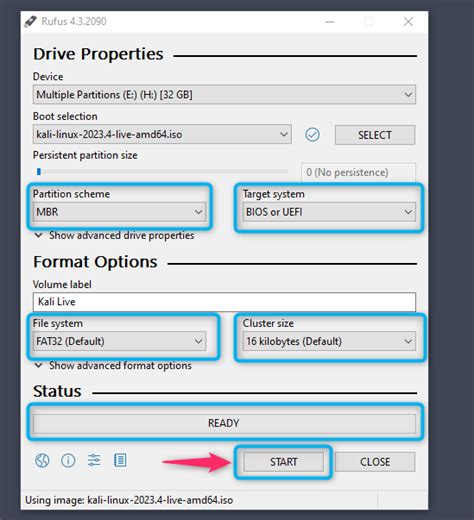This screenshot has width=474, height=520.
Task: Open the File system FAT32 dropdown
Action: pyautogui.click(x=119, y=341)
